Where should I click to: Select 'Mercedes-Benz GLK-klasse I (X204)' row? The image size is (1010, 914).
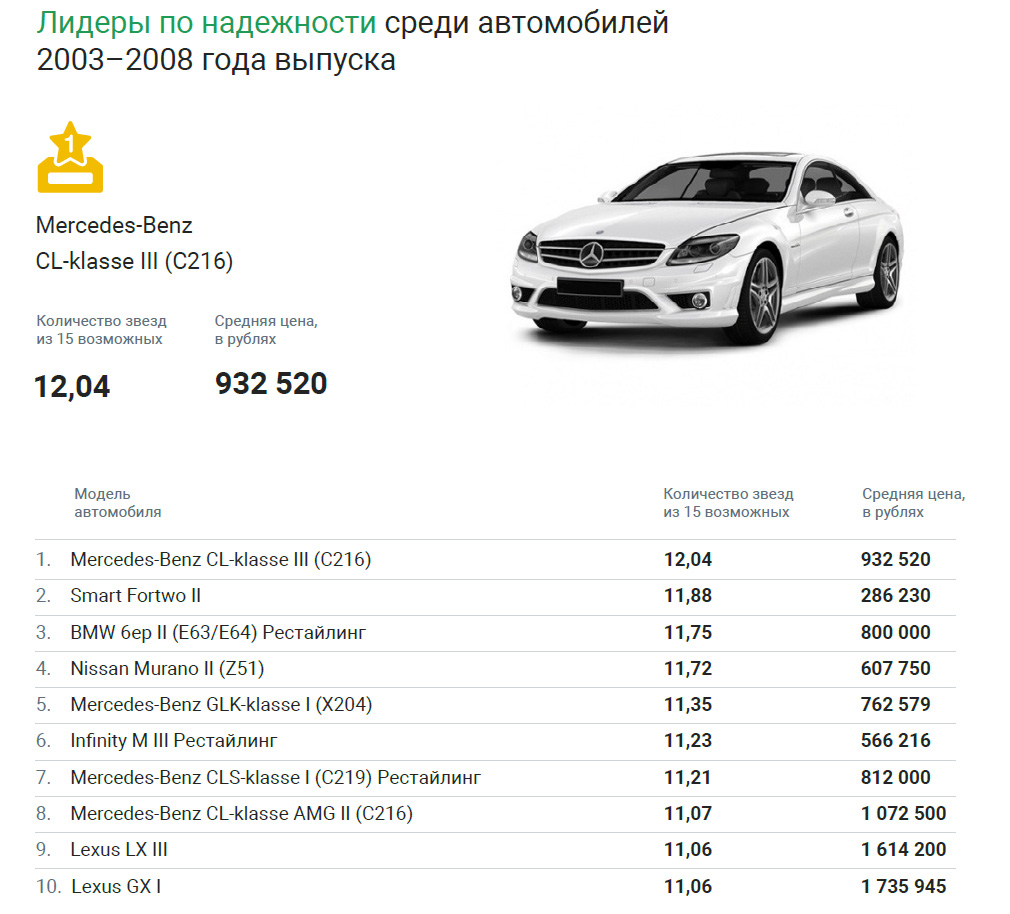pos(495,705)
